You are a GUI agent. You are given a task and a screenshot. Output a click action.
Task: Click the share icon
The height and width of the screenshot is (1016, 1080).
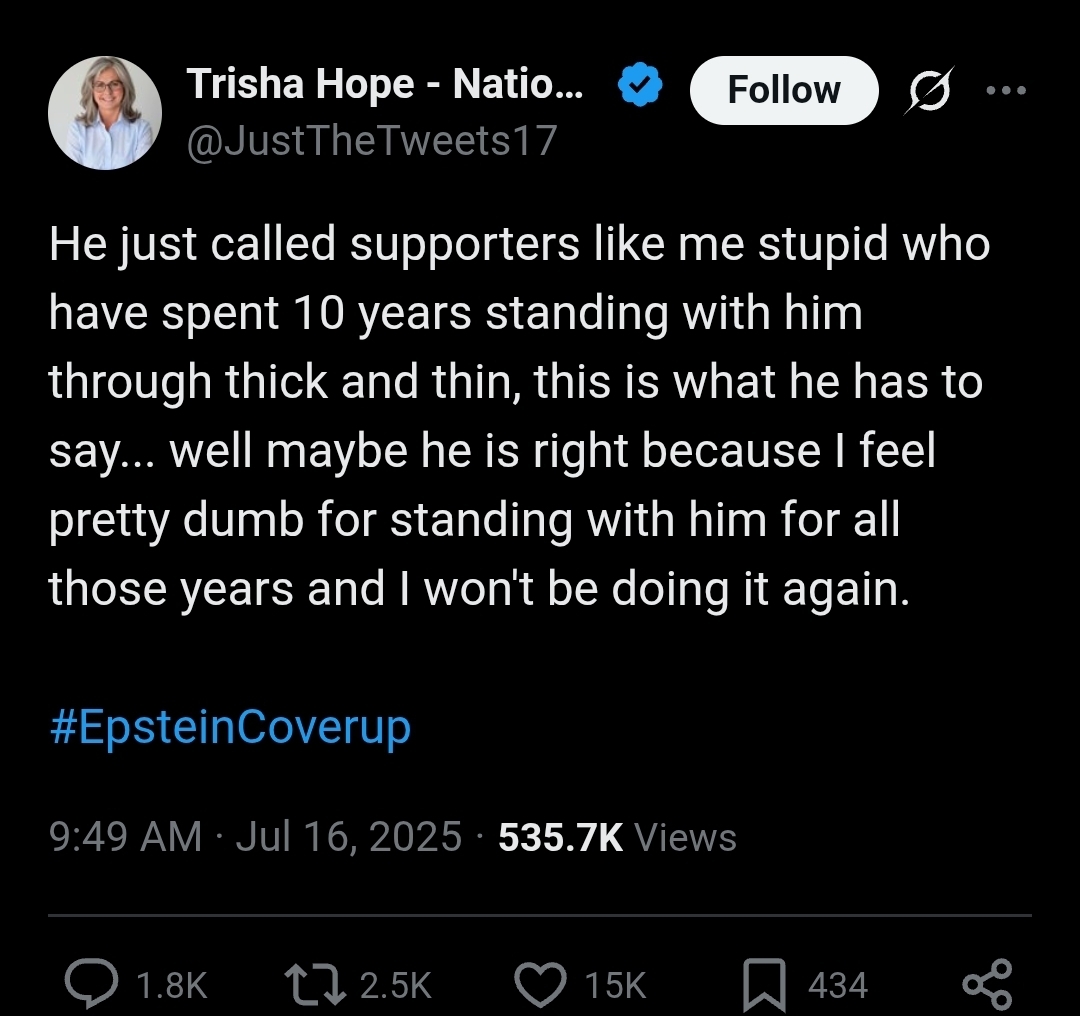click(x=987, y=984)
